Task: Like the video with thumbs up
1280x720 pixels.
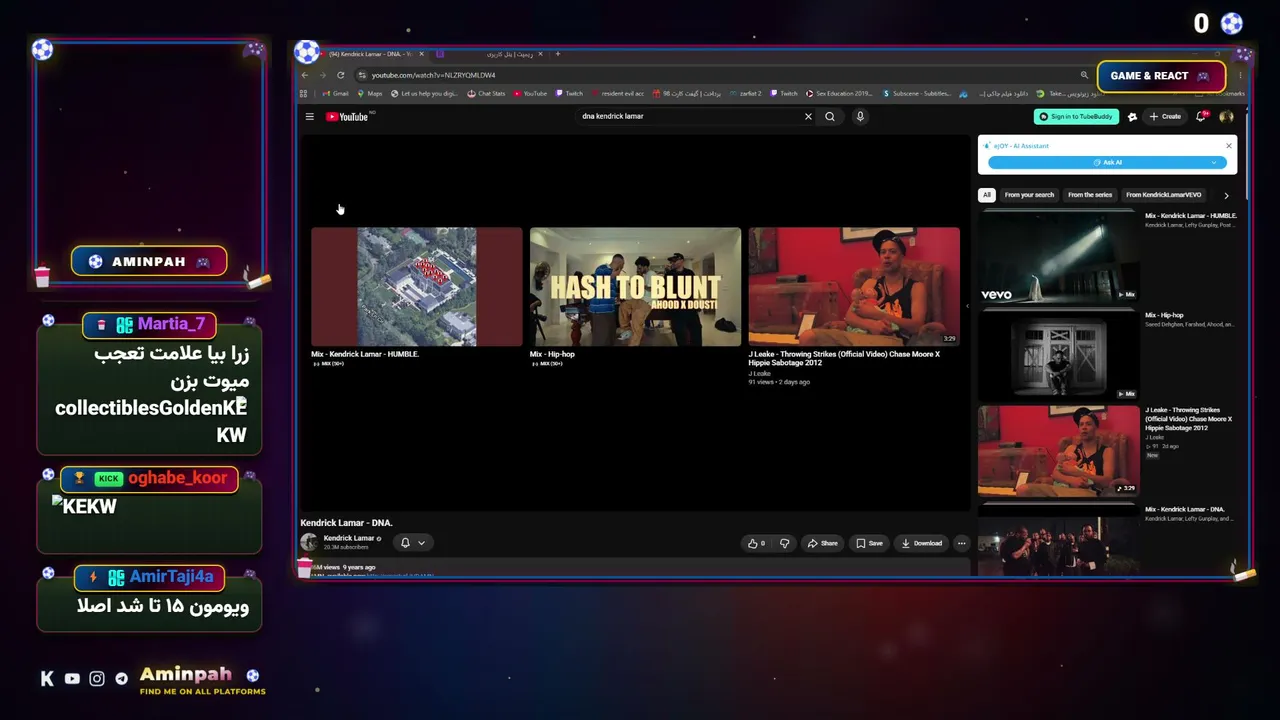Action: (x=756, y=543)
